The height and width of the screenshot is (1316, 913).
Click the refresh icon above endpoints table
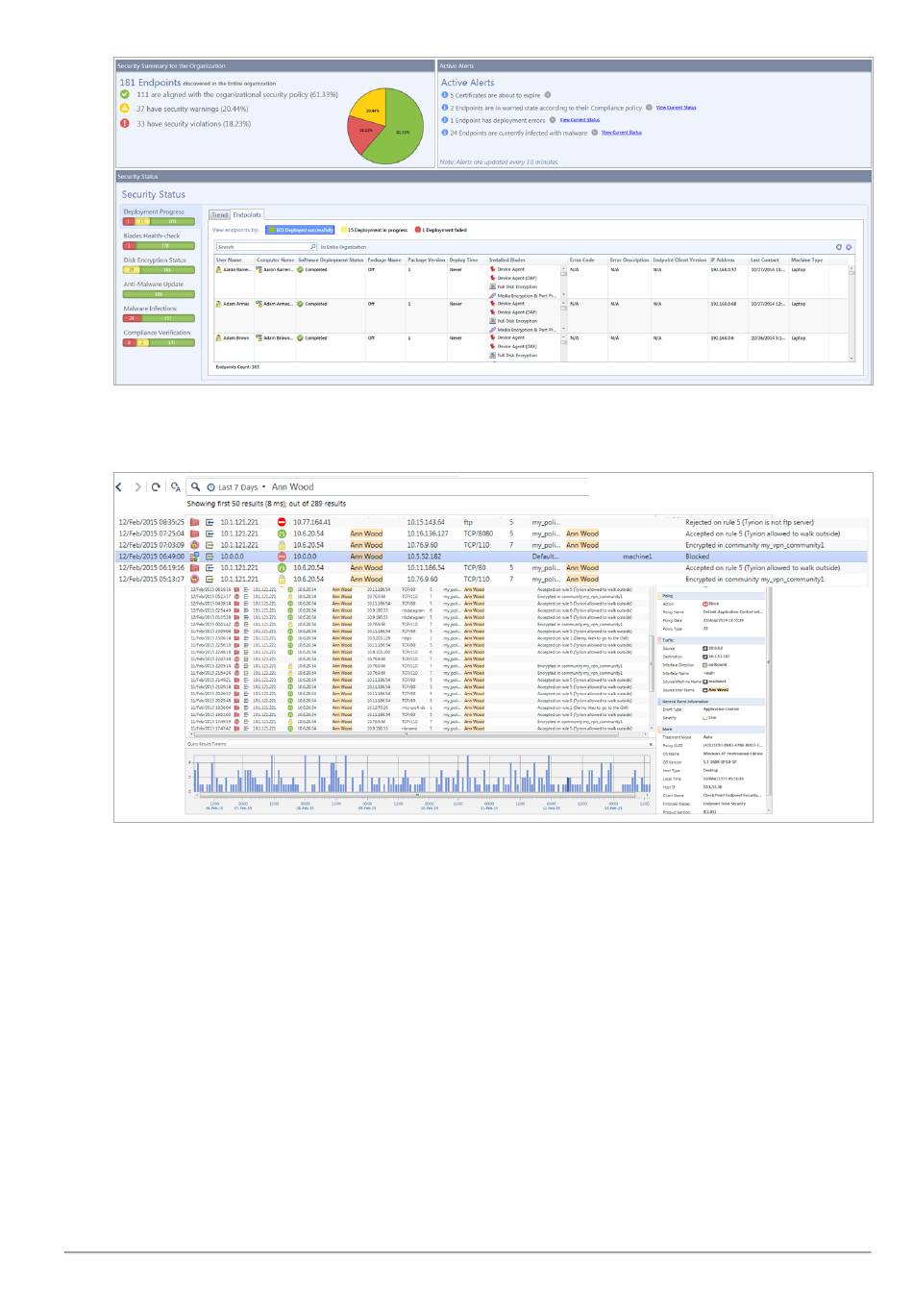[838, 247]
